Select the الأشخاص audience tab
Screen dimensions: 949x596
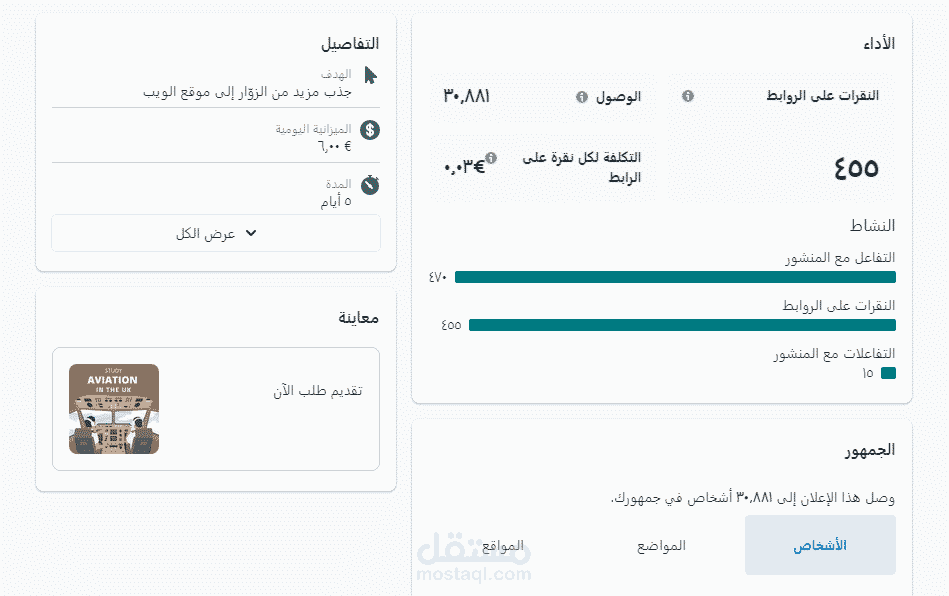[819, 544]
